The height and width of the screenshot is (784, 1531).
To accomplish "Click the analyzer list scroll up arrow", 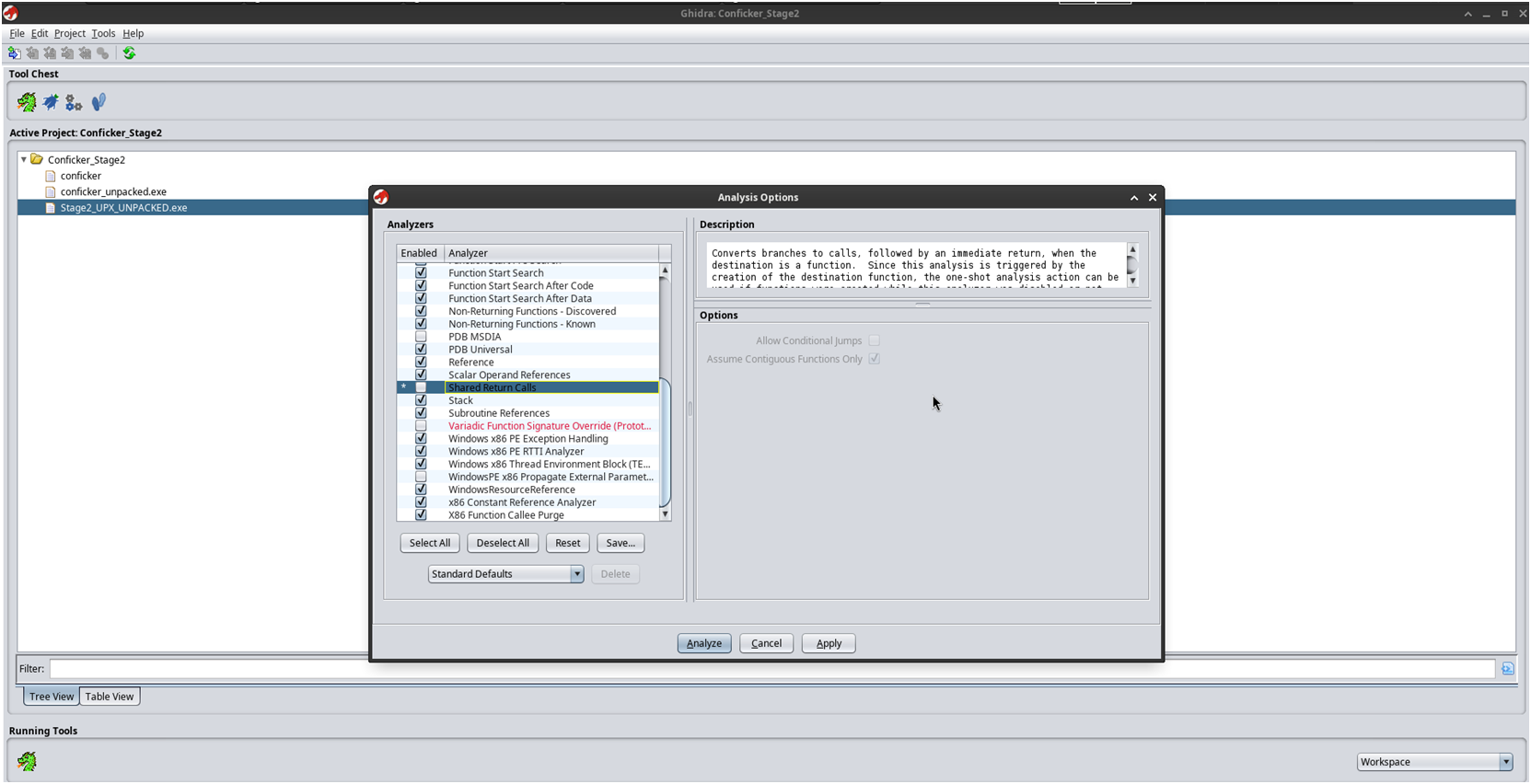I will pos(665,271).
